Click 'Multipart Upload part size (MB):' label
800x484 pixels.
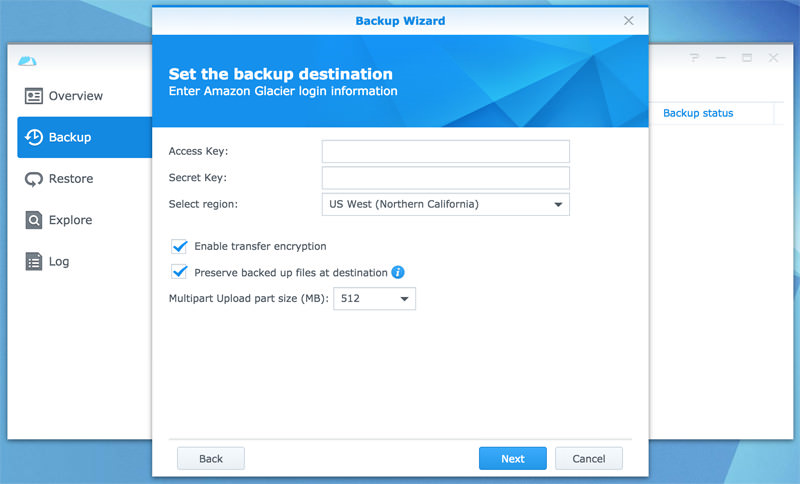coord(248,298)
